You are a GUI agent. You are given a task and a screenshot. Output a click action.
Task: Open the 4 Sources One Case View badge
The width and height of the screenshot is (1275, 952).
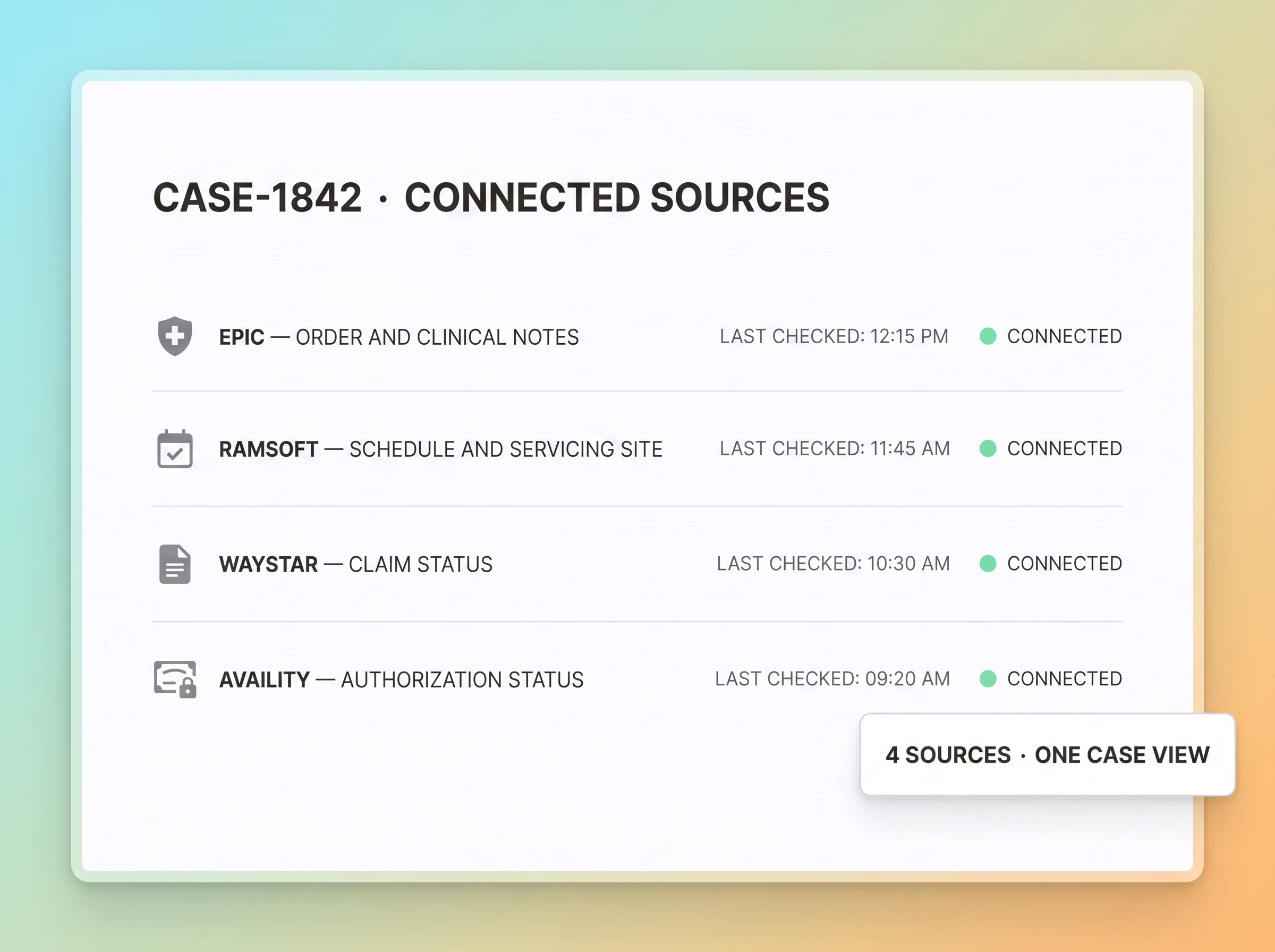[1047, 754]
